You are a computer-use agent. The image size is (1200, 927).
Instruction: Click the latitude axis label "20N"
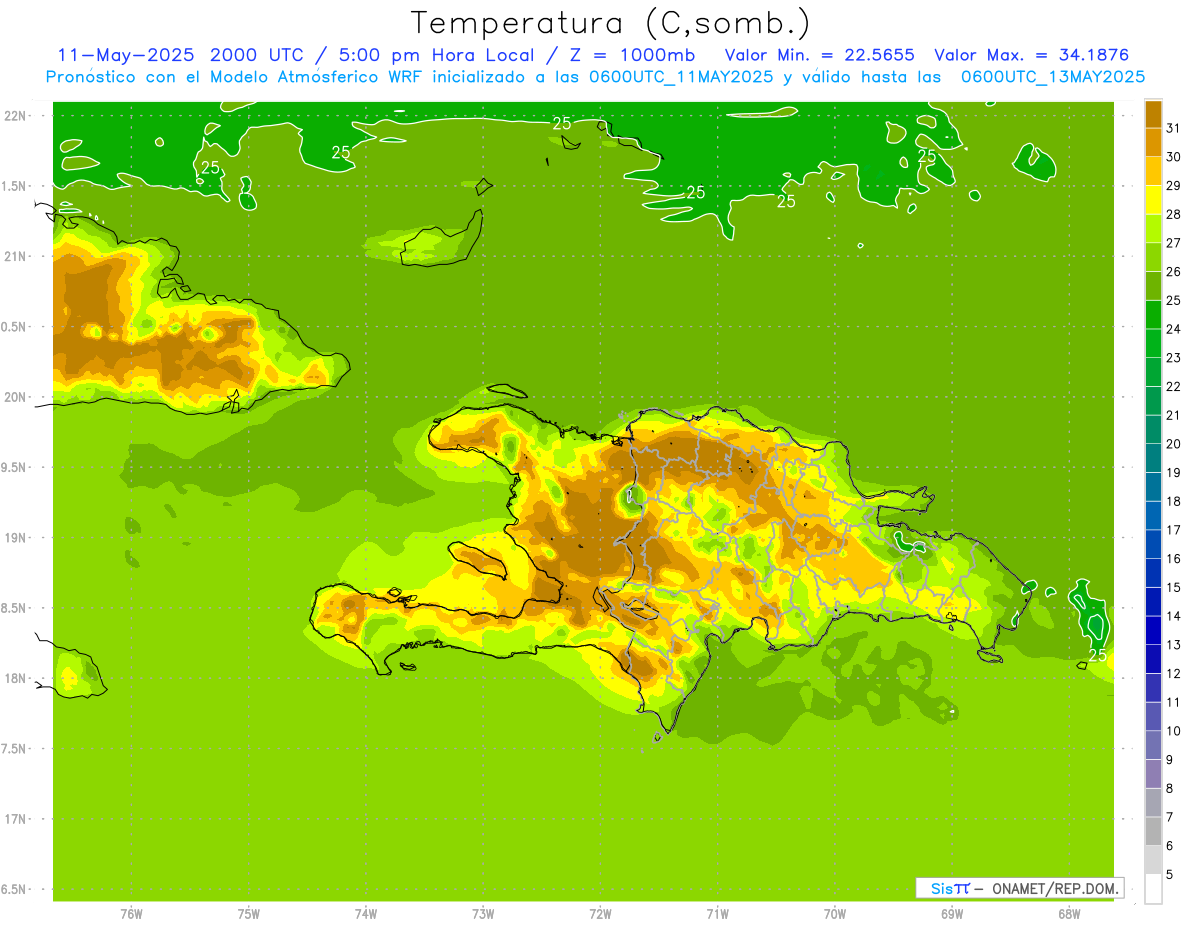point(14,397)
